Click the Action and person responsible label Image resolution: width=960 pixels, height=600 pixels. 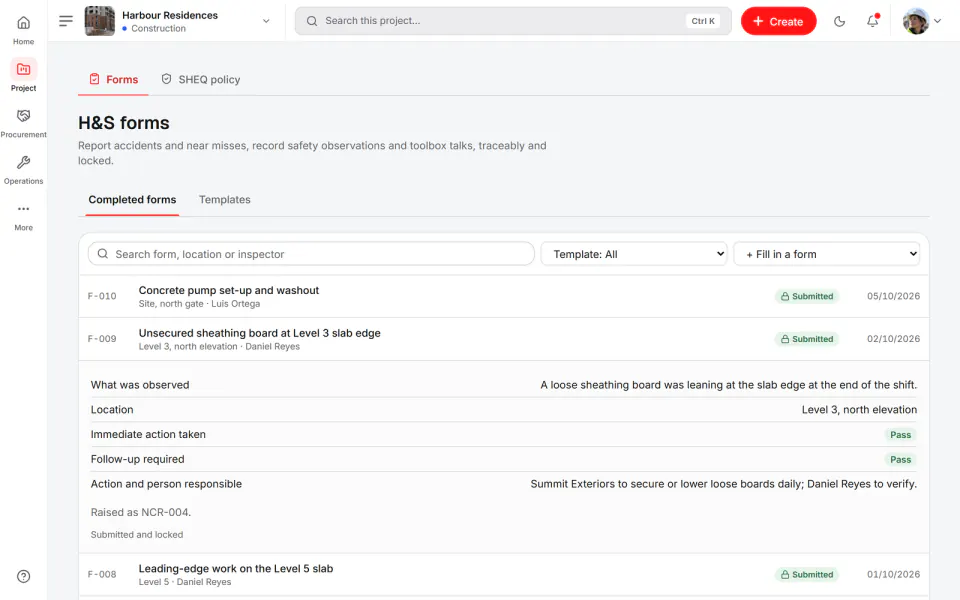167,484
